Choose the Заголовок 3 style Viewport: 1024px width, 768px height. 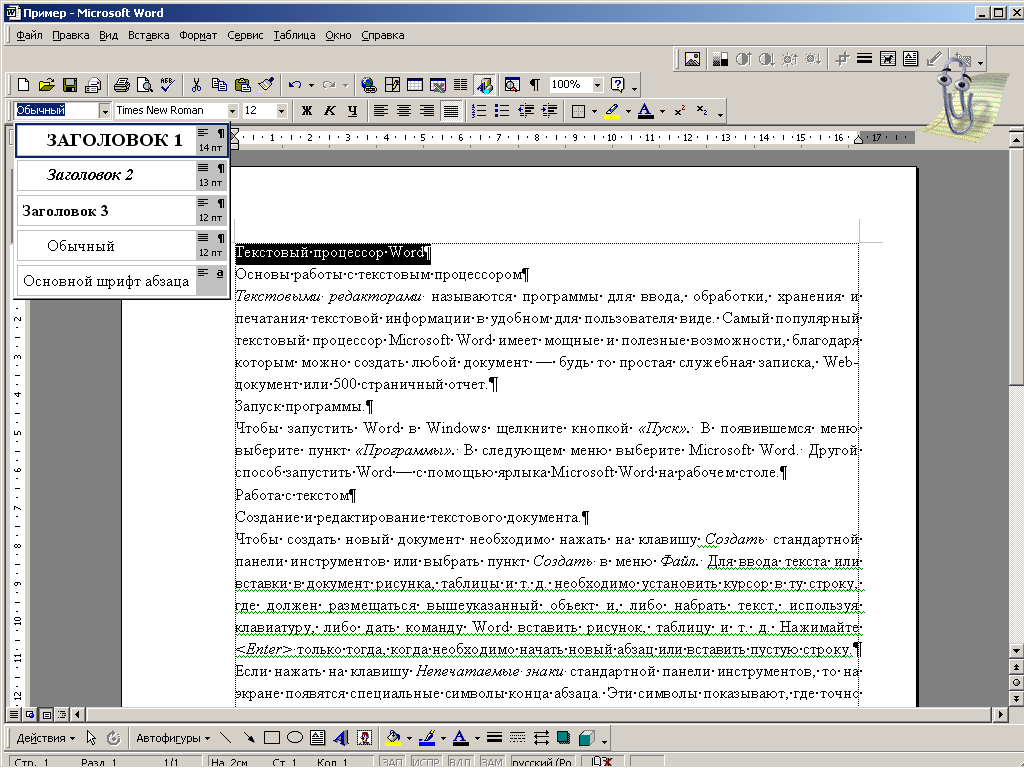[x=121, y=210]
